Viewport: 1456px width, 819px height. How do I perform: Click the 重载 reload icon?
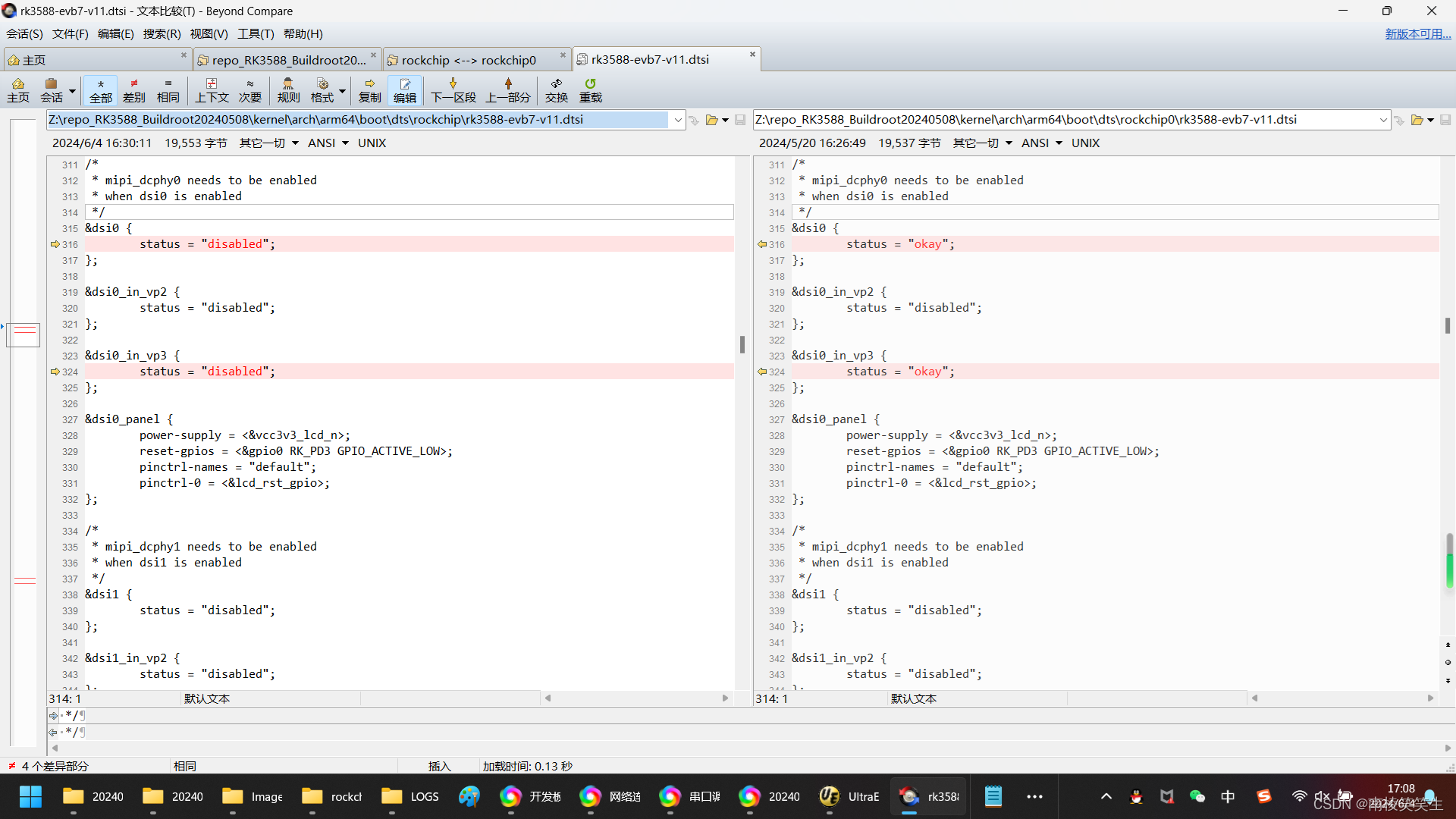click(590, 89)
